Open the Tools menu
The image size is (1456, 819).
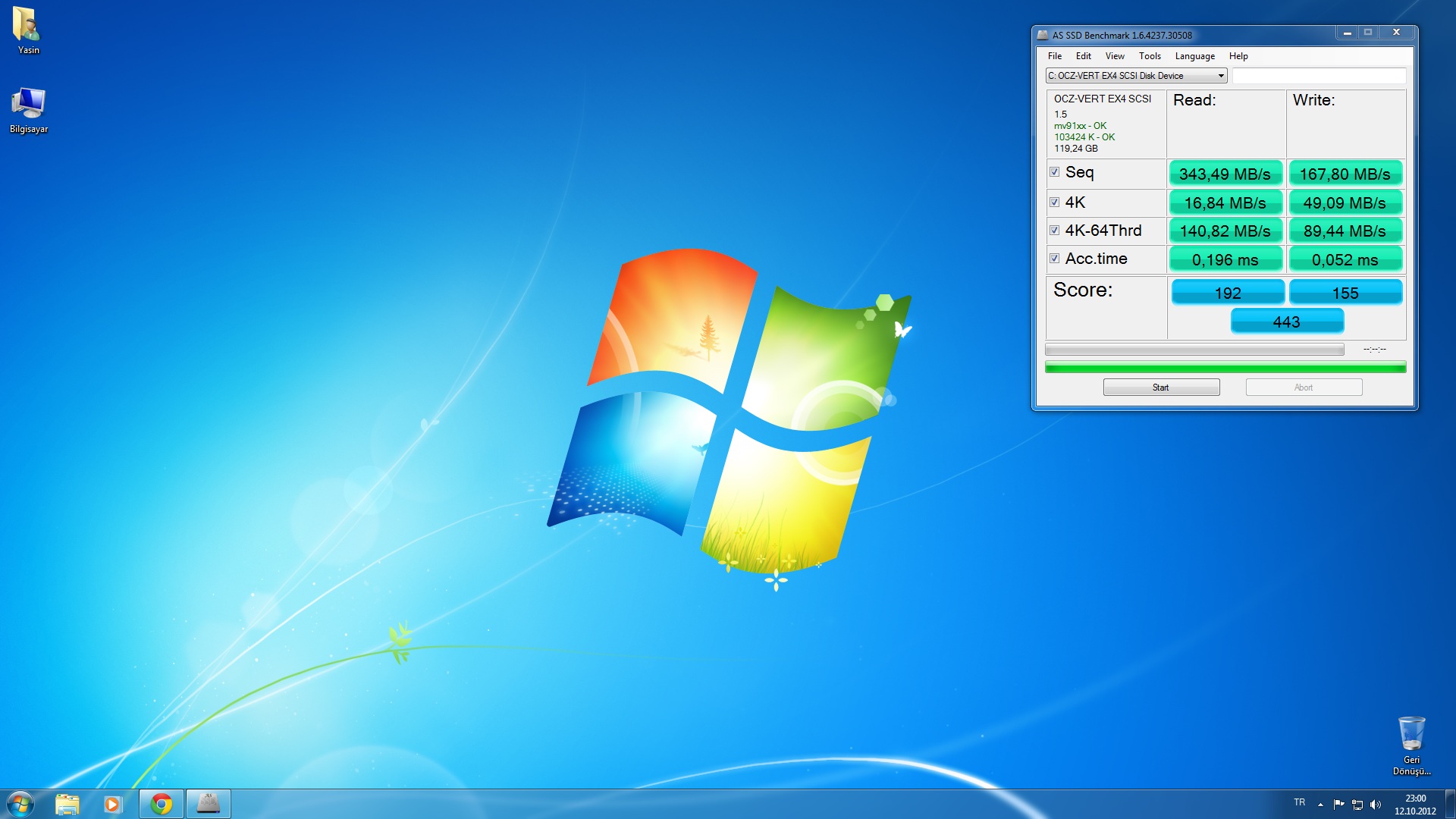1150,56
